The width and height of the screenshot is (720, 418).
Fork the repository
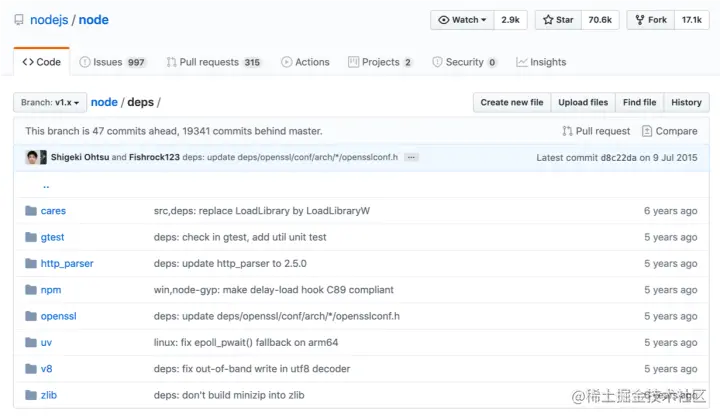(x=651, y=20)
